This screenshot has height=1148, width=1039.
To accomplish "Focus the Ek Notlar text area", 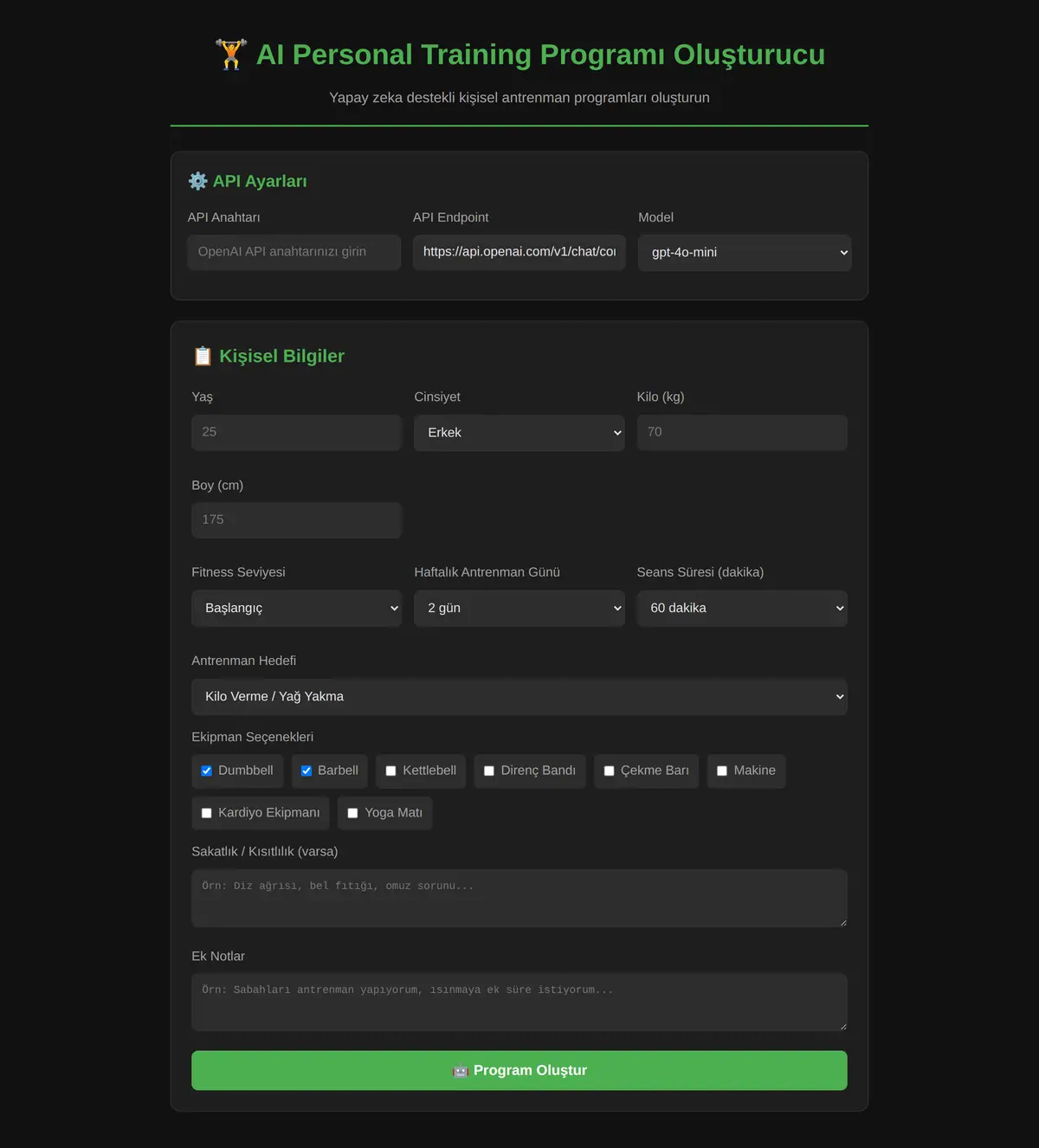I will point(519,1003).
